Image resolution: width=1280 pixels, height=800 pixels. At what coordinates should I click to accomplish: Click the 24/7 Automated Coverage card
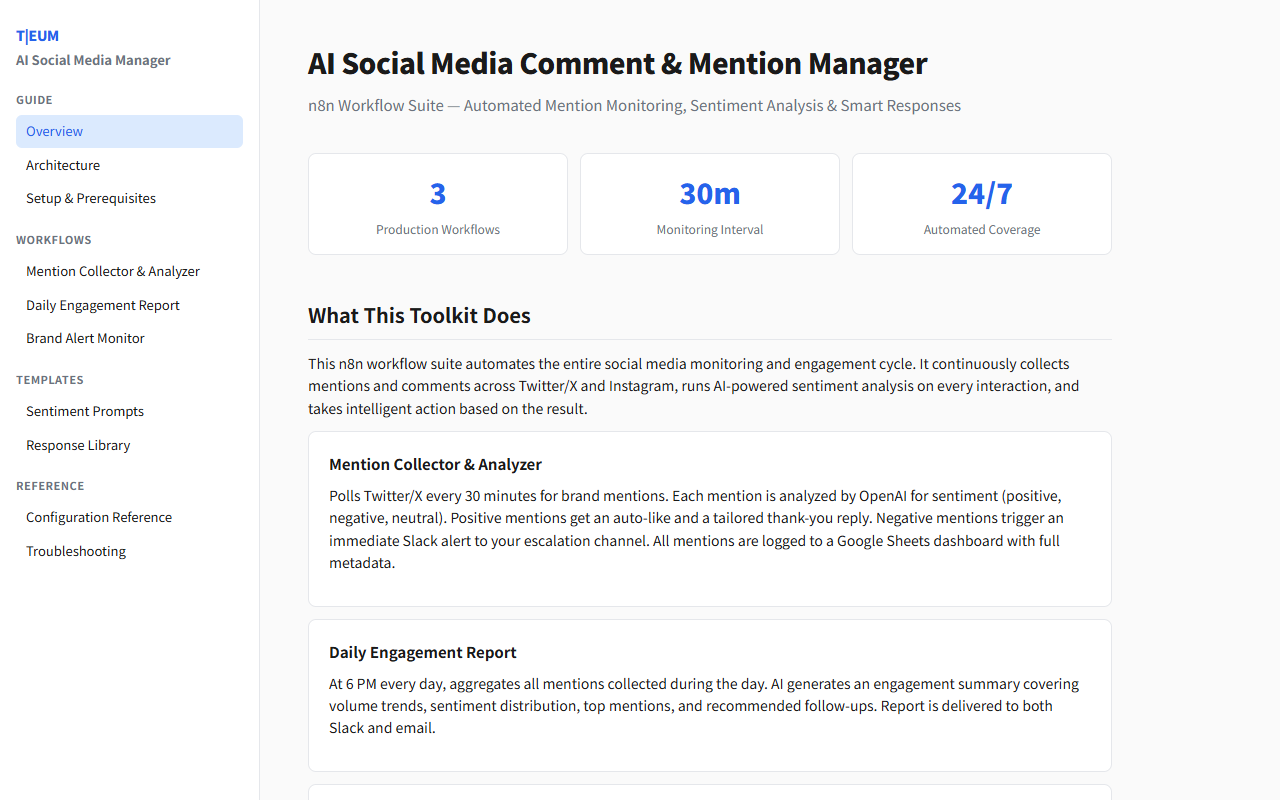(982, 204)
